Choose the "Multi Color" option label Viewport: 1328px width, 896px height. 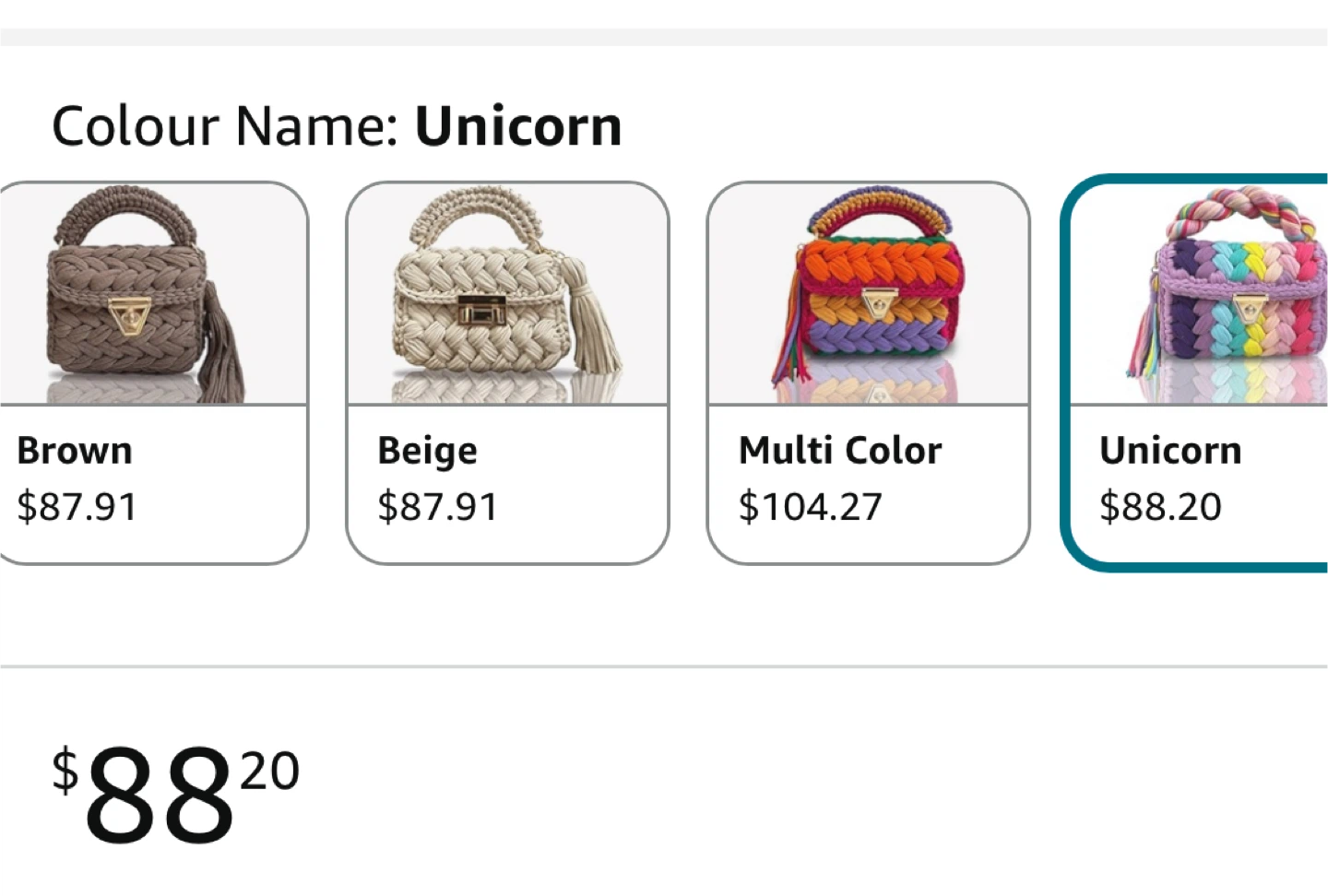[840, 451]
